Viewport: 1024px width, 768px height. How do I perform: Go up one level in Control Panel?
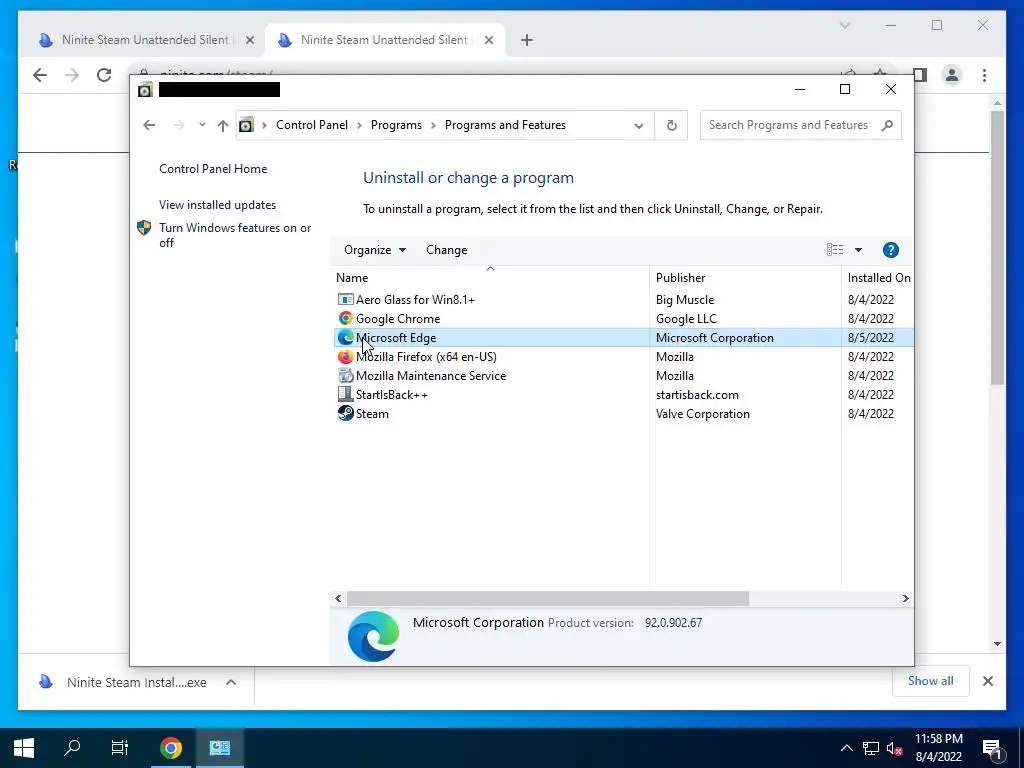[x=223, y=125]
